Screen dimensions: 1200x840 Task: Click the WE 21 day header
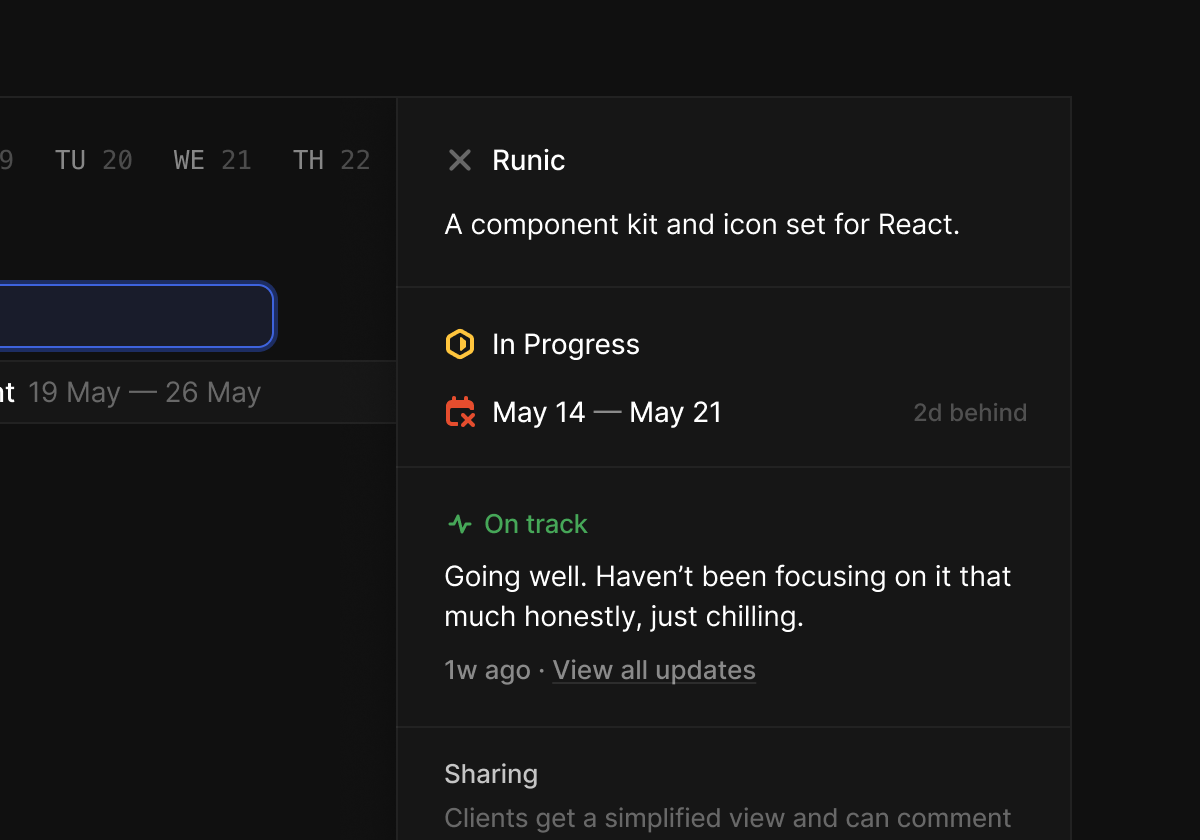click(x=212, y=160)
